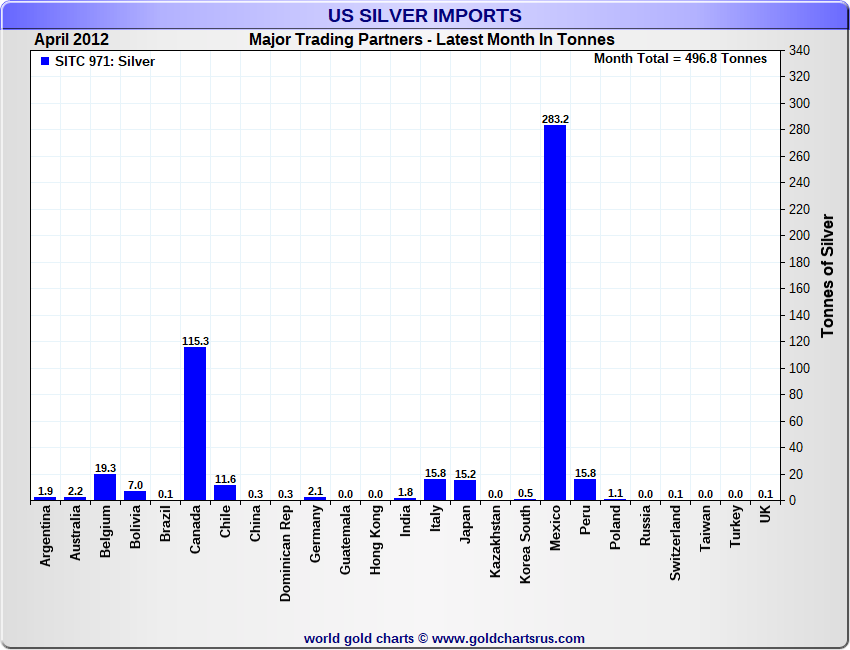850x650 pixels.
Task: Click the Italy bar showing 15.8
Action: [435, 489]
